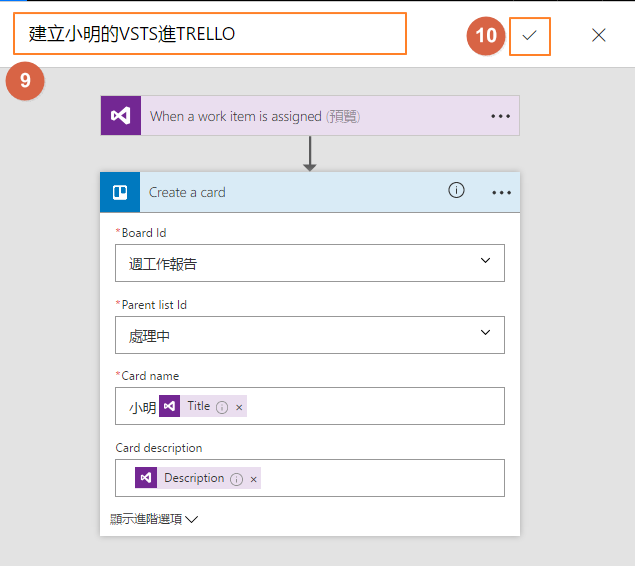This screenshot has height=566, width=635.
Task: Open the info icon on Create a card
Action: 456,191
